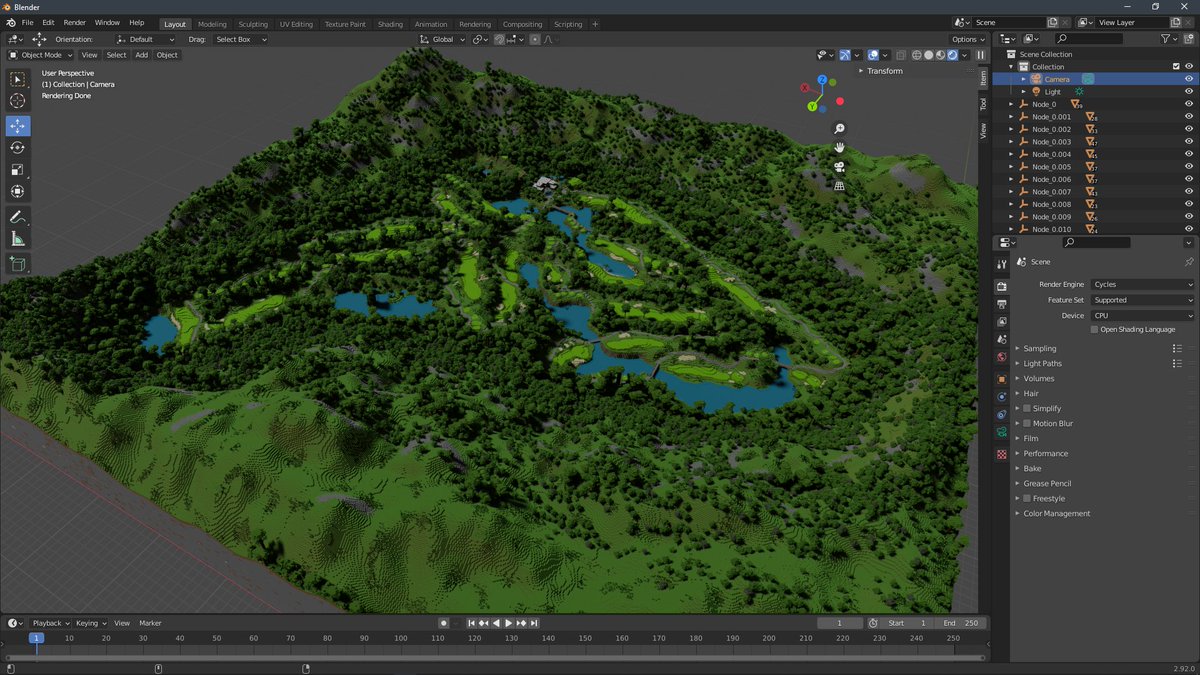Play the animation forward
This screenshot has height=675, width=1200.
[x=509, y=623]
